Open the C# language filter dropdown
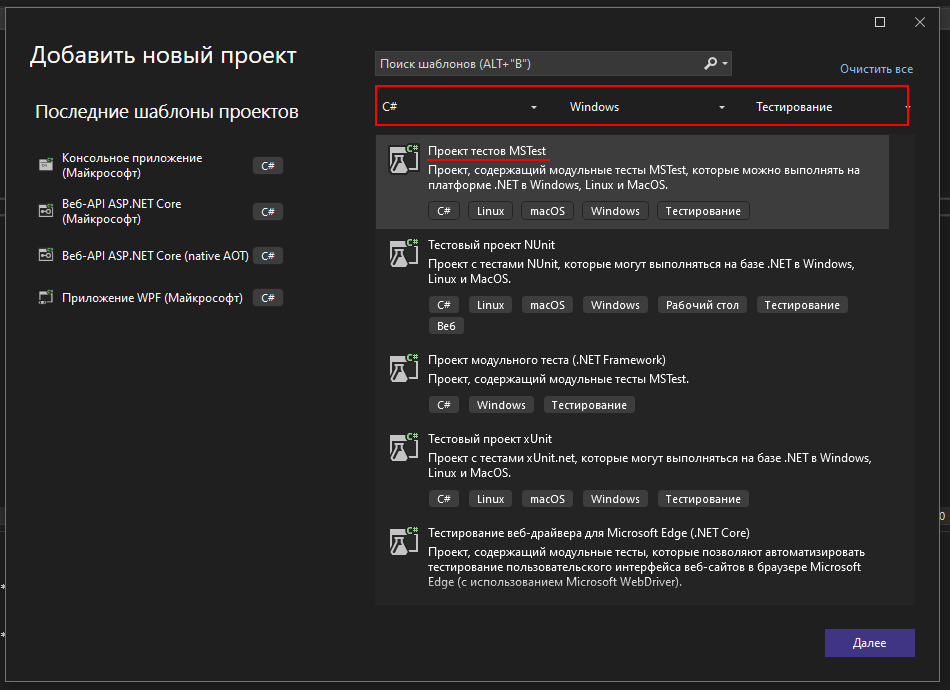 [460, 107]
